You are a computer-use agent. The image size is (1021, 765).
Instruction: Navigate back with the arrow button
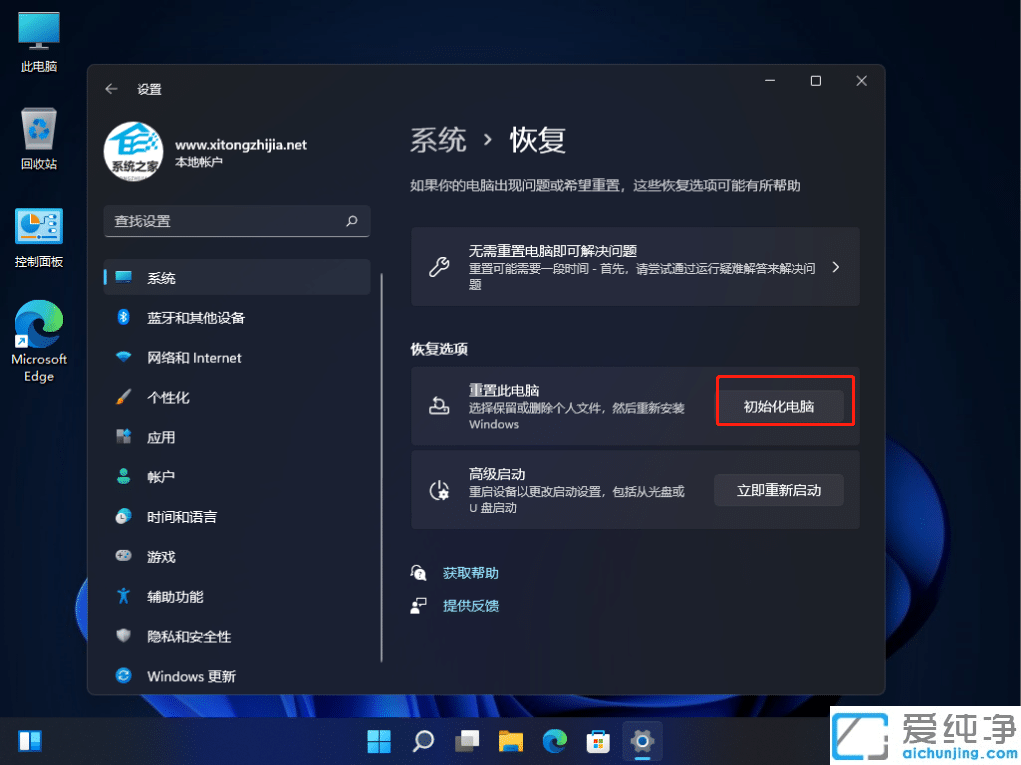point(111,88)
